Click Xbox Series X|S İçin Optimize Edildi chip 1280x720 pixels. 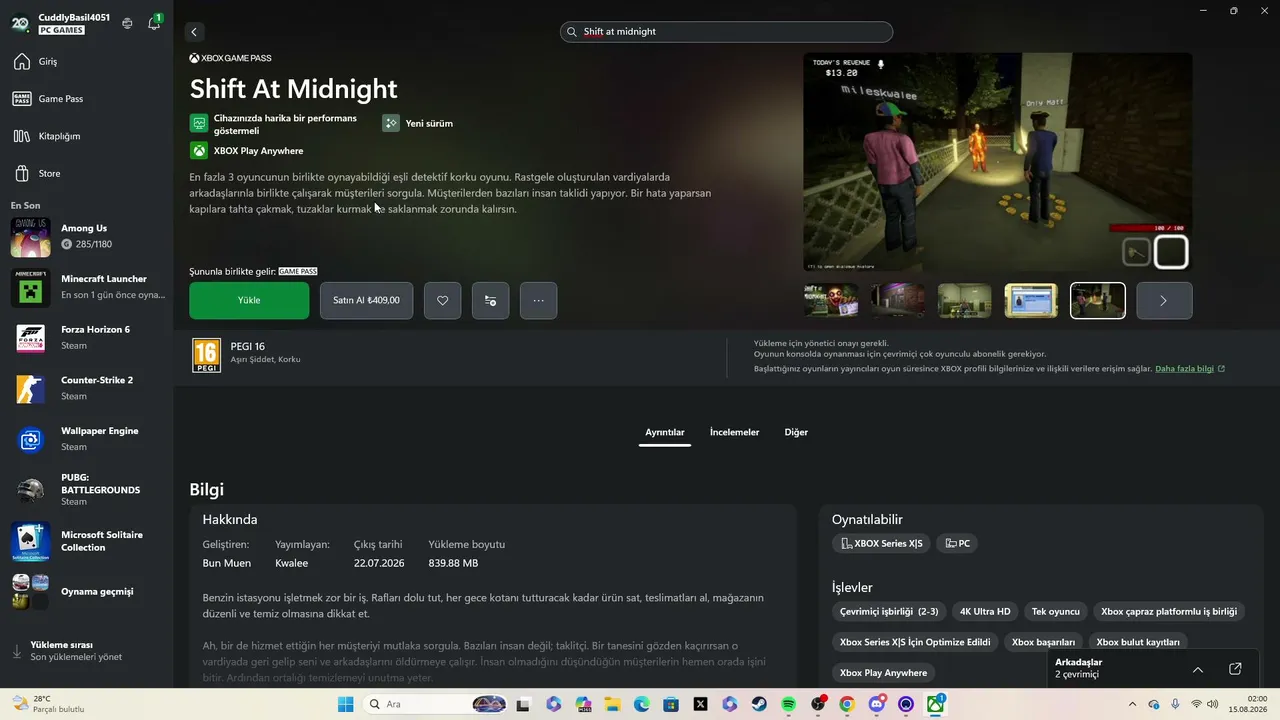[x=915, y=642]
